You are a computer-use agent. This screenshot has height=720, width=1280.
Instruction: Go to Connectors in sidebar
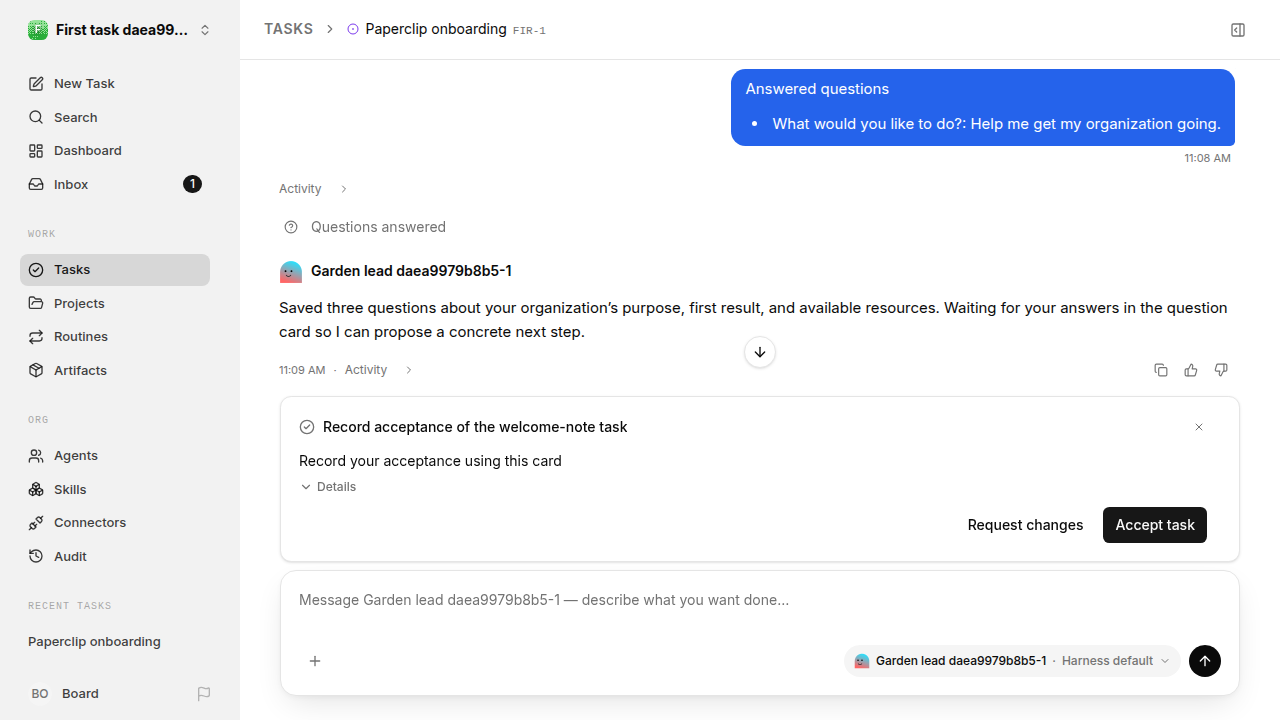pos(115,523)
